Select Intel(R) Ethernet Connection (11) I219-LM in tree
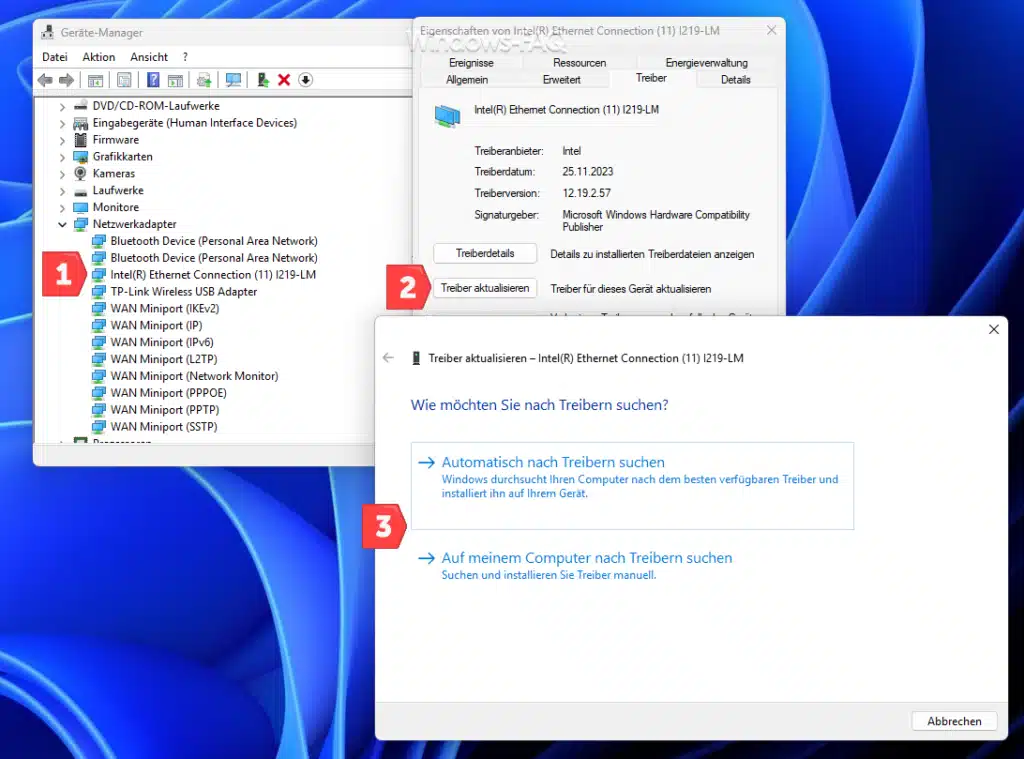The width and height of the screenshot is (1024, 759). tap(213, 275)
